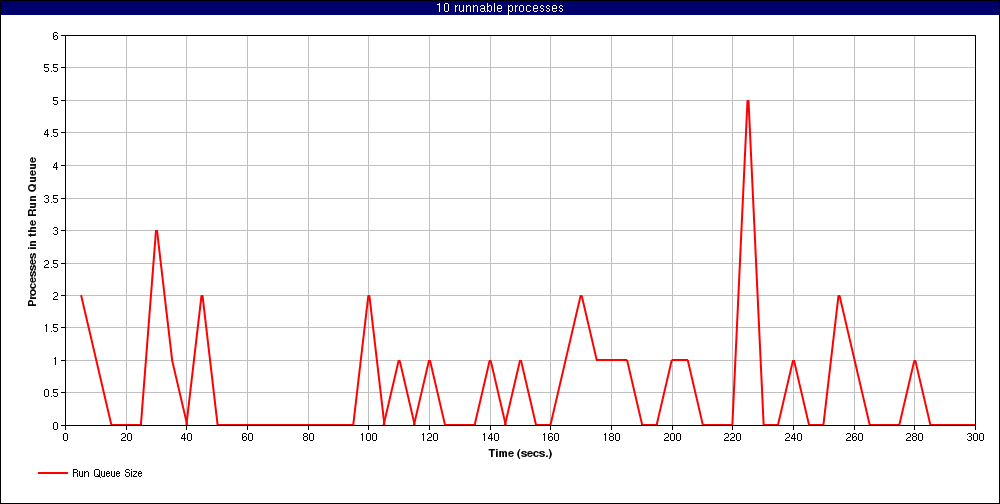This screenshot has width=1000, height=504.
Task: Click x-axis tick label '20'
Action: [126, 437]
